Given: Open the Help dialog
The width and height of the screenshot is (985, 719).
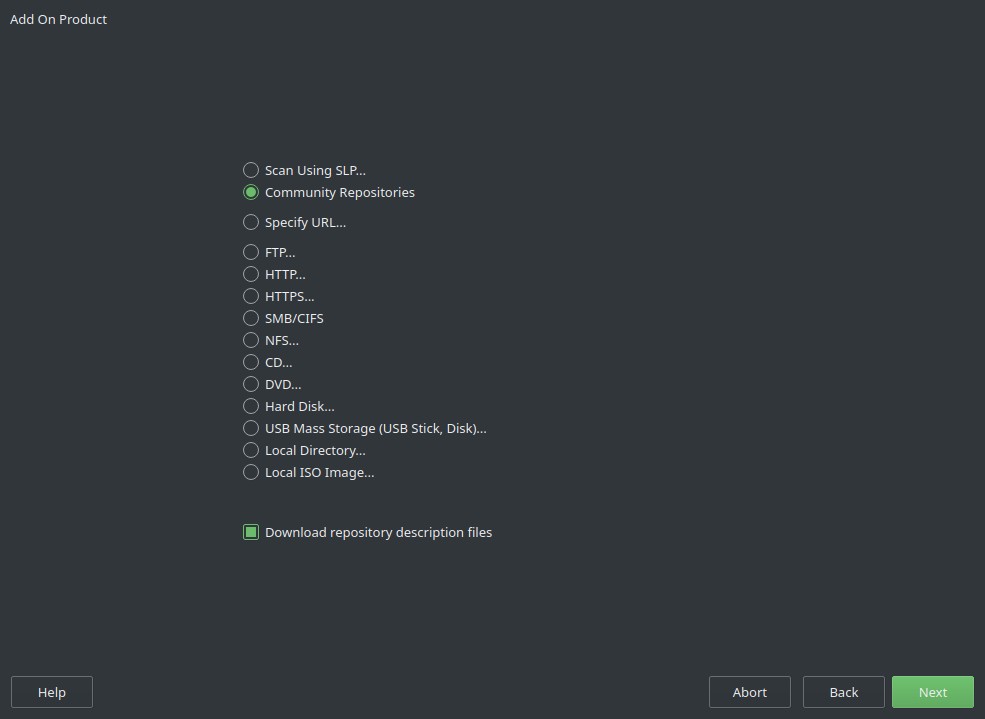Looking at the screenshot, I should 51,691.
